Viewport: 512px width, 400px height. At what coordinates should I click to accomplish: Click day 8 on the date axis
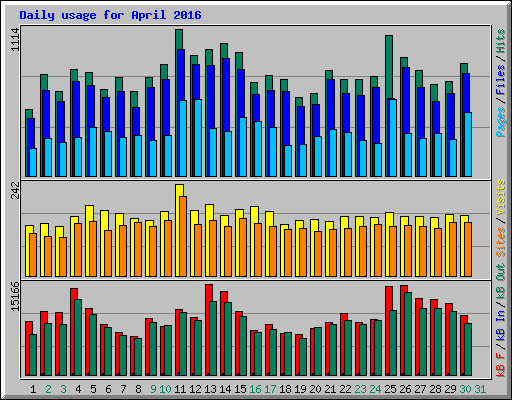[138, 389]
